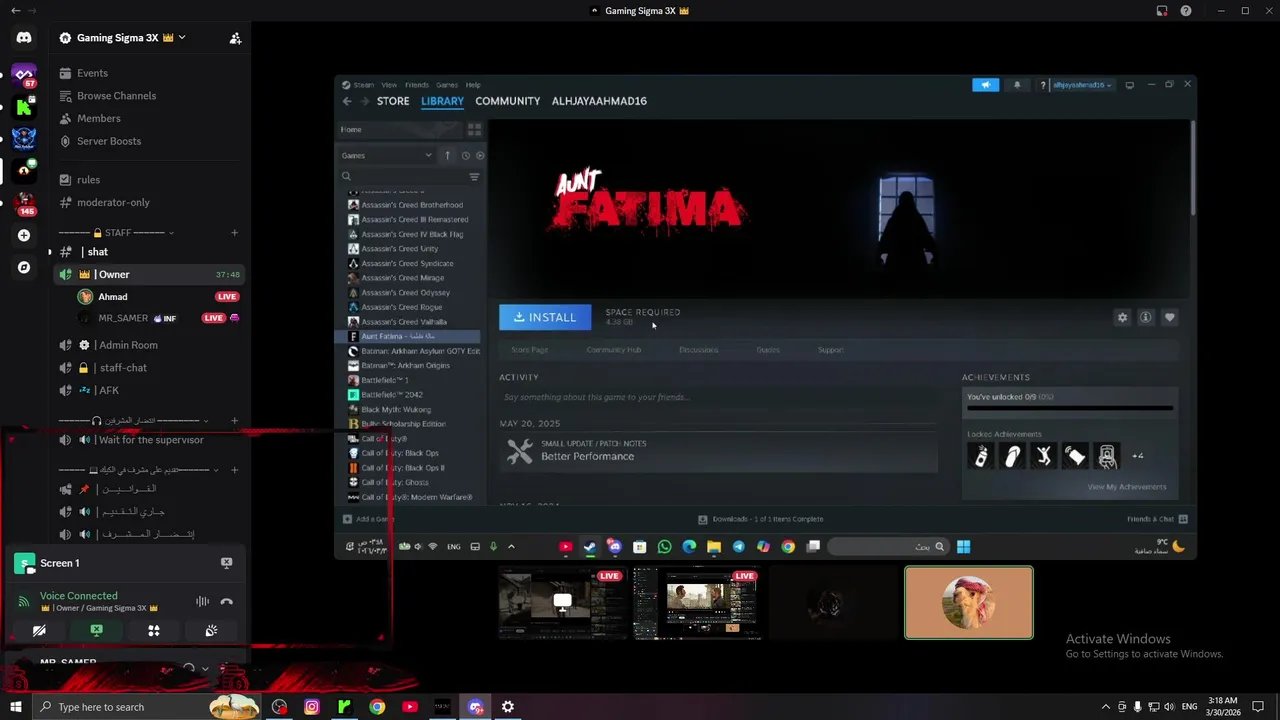This screenshot has width=1280, height=720.
Task: Stop streaming icon beside Screen 1
Action: [x=227, y=563]
